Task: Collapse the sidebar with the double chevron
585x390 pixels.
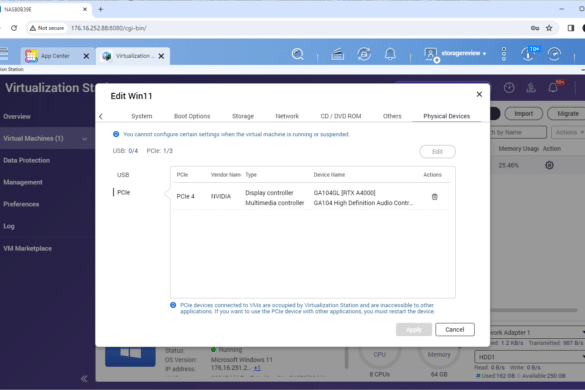Action: pyautogui.click(x=84, y=378)
